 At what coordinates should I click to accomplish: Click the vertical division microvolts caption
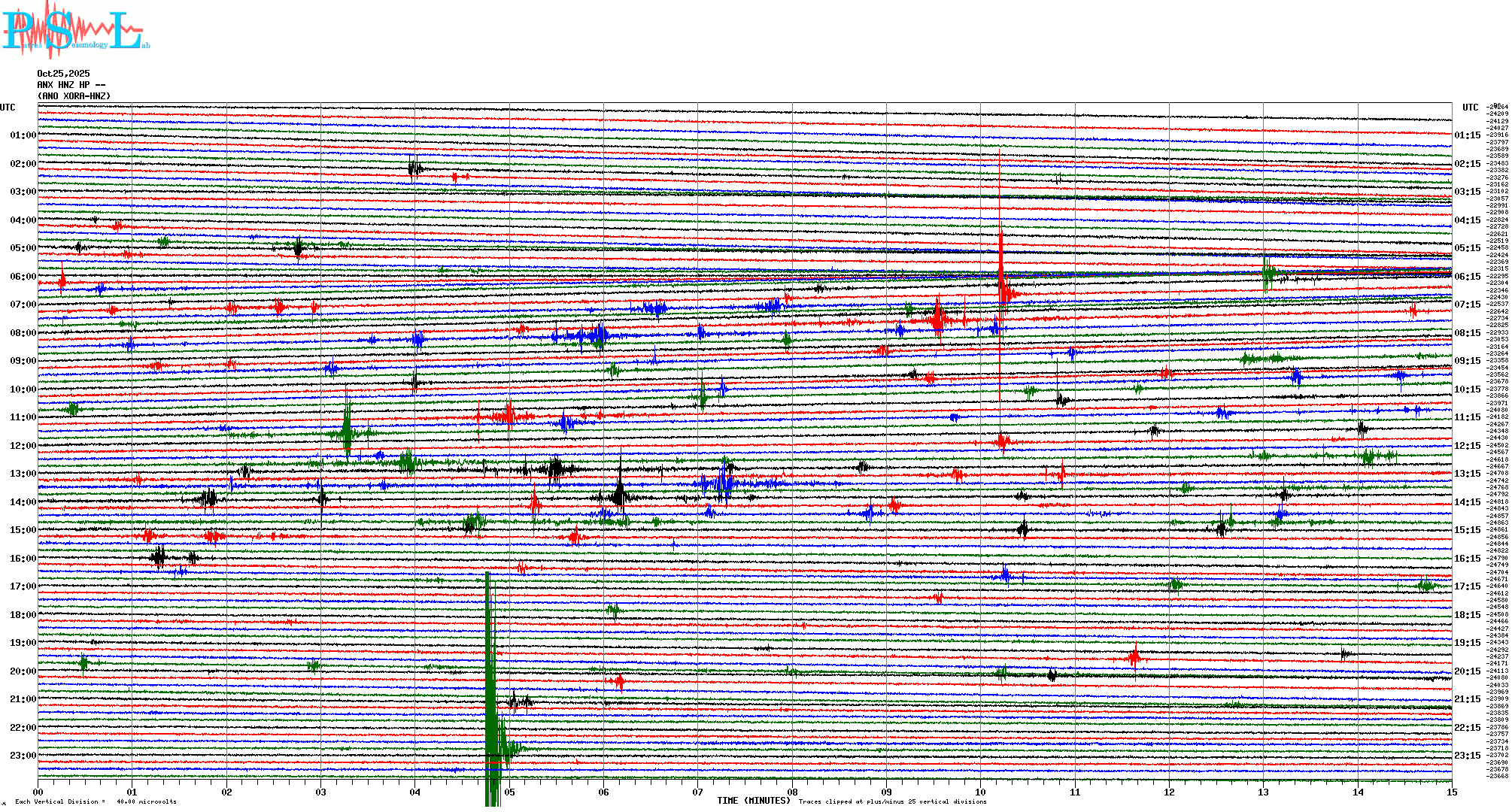click(x=96, y=801)
